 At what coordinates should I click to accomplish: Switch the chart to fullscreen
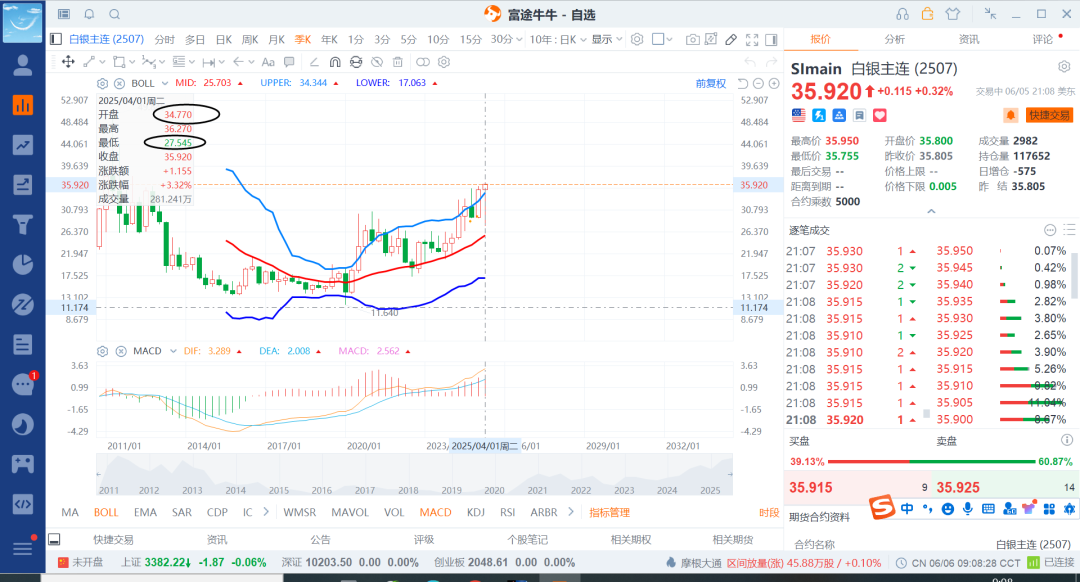point(752,40)
